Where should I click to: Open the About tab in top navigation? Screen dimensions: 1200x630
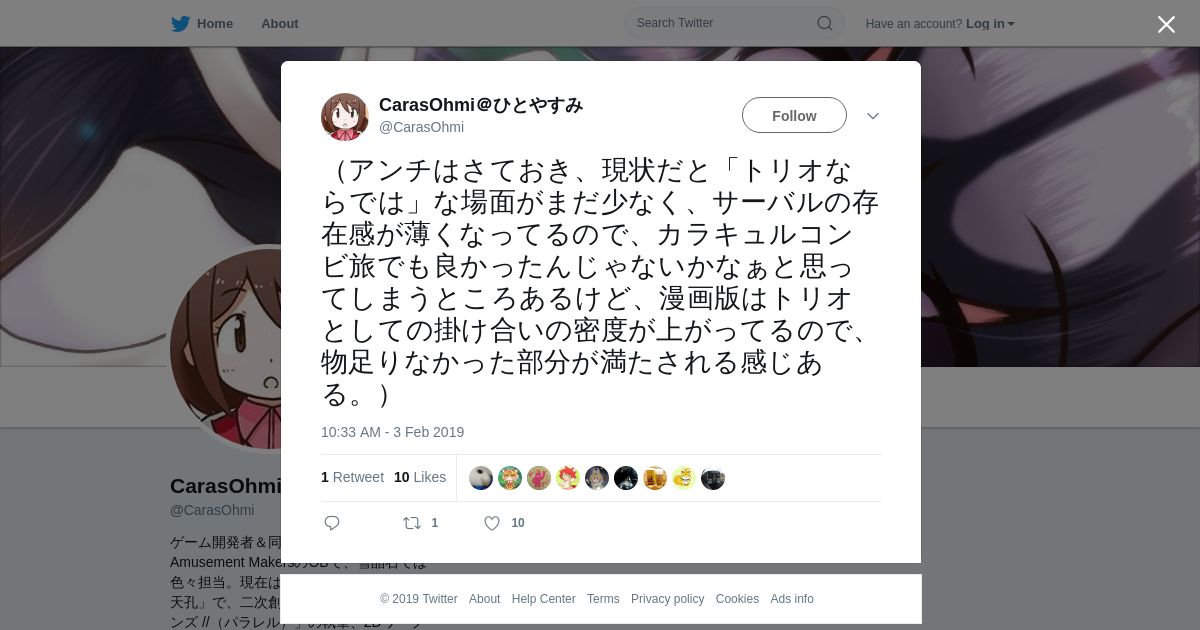point(279,24)
